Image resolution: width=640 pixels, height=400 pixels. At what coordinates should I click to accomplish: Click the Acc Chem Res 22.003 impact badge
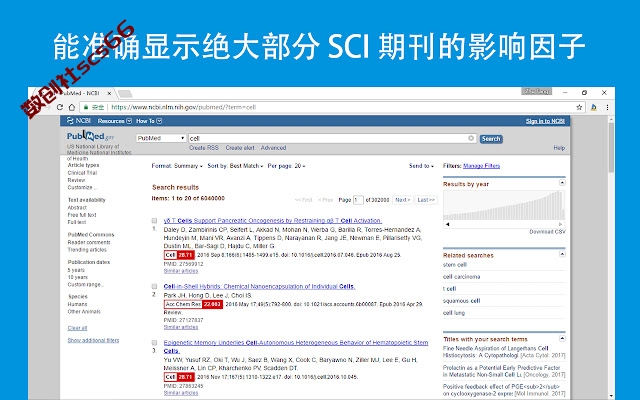pos(193,304)
